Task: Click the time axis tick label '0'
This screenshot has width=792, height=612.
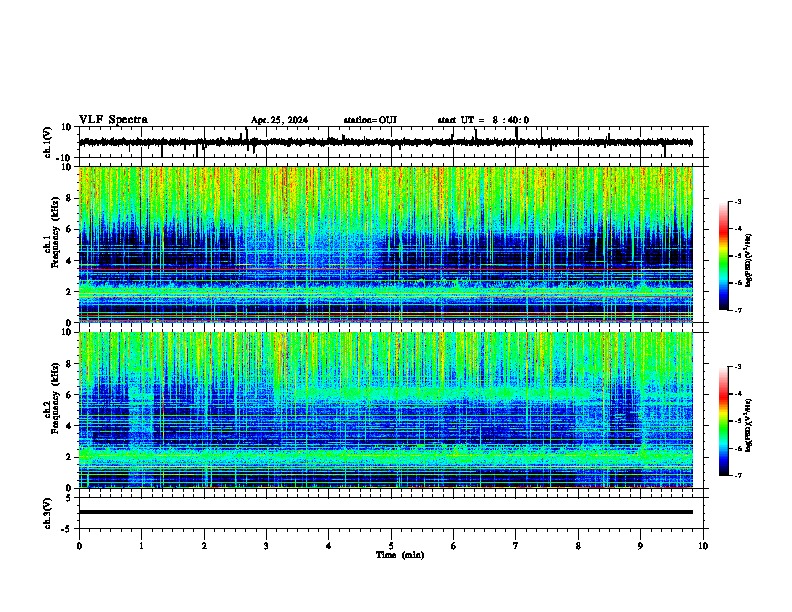Action: click(x=79, y=546)
